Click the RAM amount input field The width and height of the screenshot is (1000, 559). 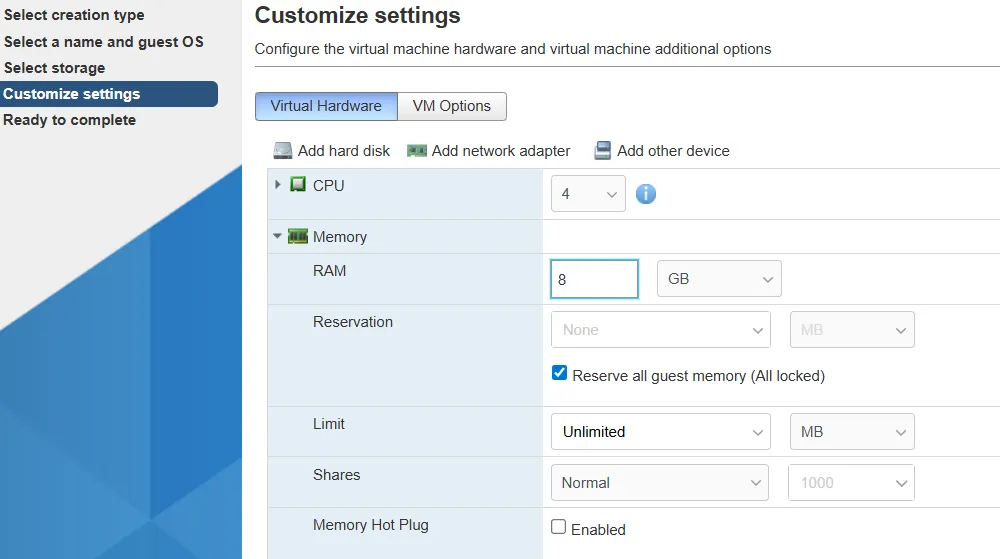(594, 279)
